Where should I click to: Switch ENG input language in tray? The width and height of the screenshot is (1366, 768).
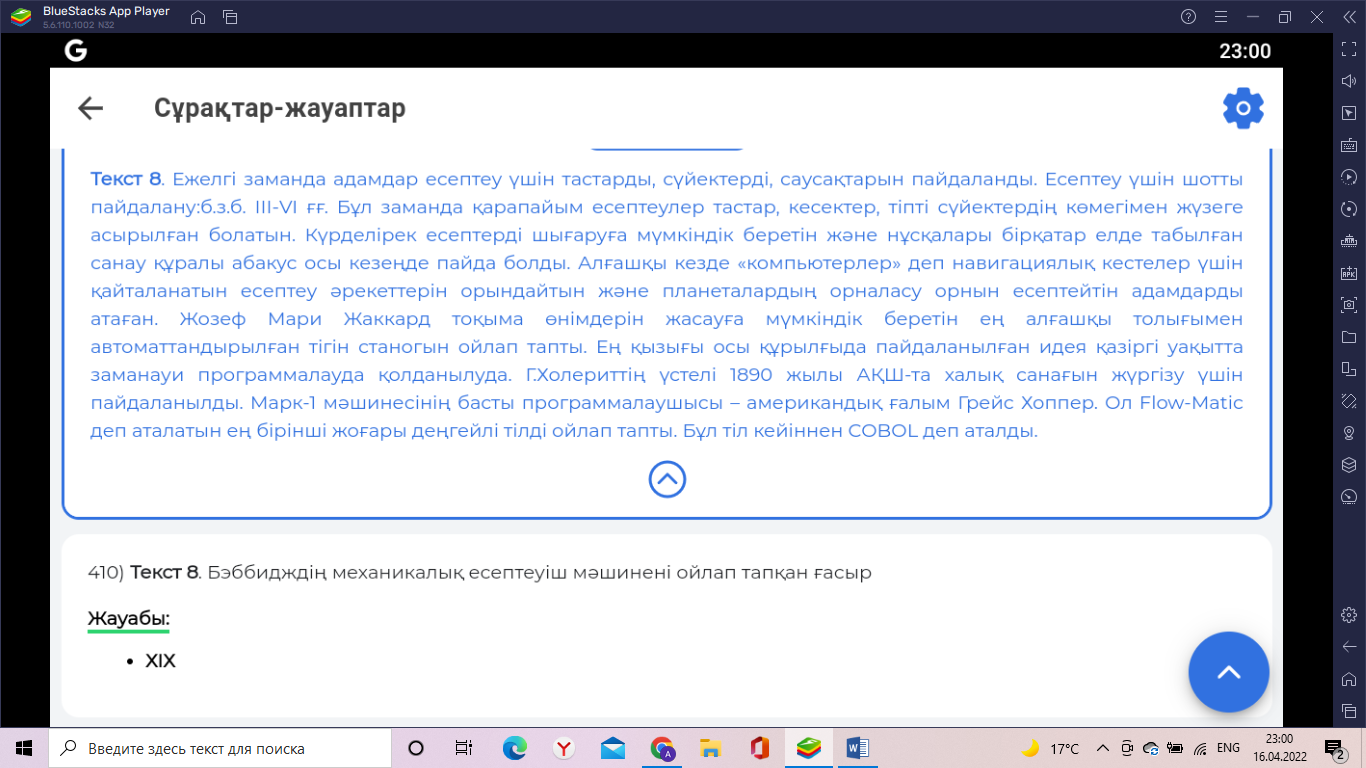tap(1229, 748)
